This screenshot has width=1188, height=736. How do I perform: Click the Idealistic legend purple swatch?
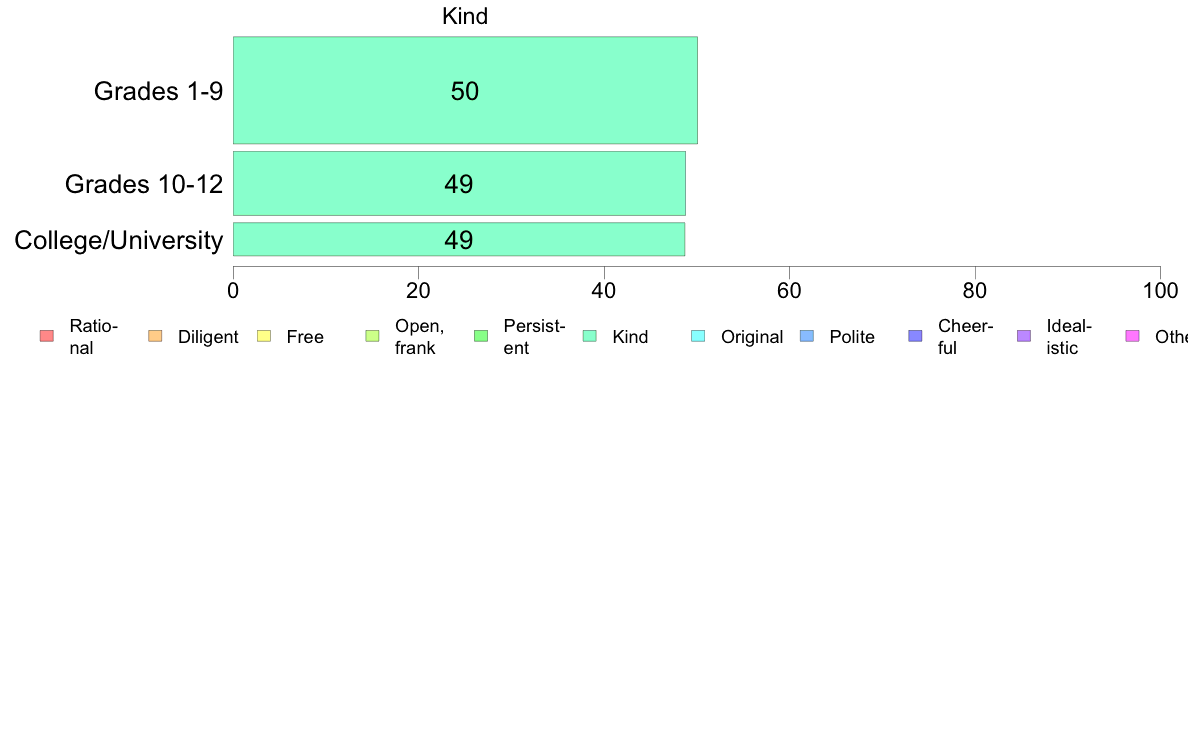point(1024,337)
